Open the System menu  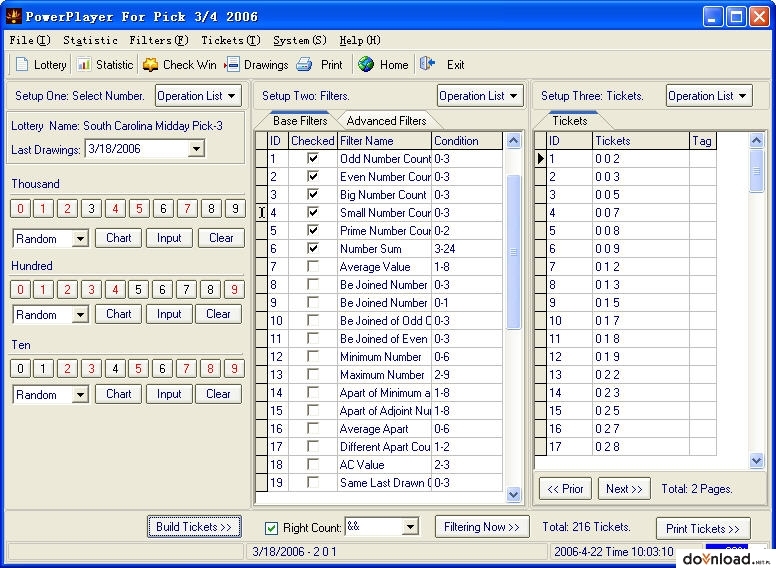(300, 41)
